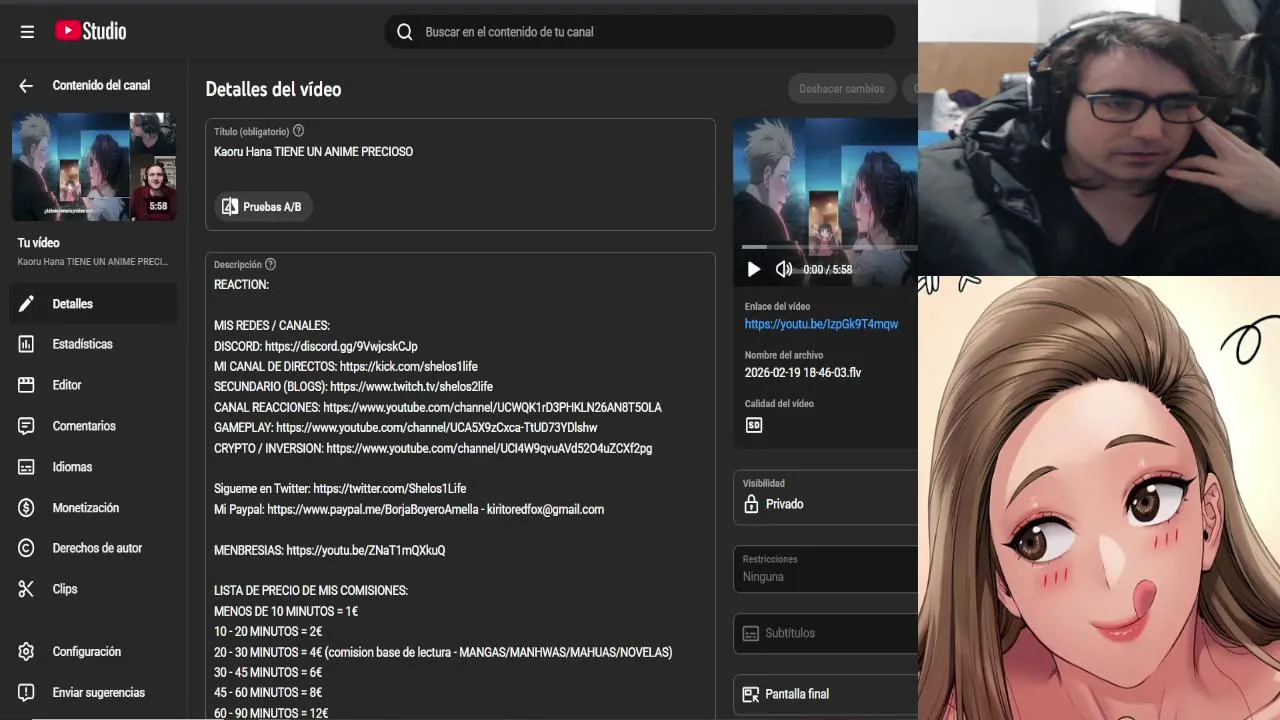Click the "CANAL REACCIONES" description line

click(438, 408)
